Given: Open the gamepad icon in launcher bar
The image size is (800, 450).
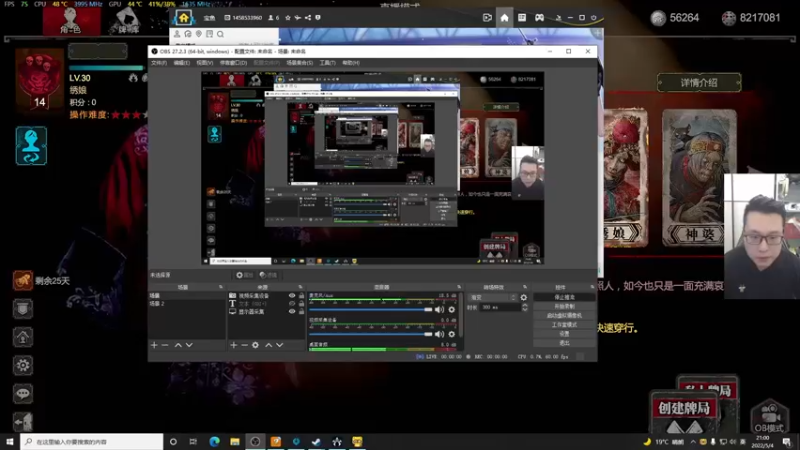Looking at the screenshot, I should 539,18.
